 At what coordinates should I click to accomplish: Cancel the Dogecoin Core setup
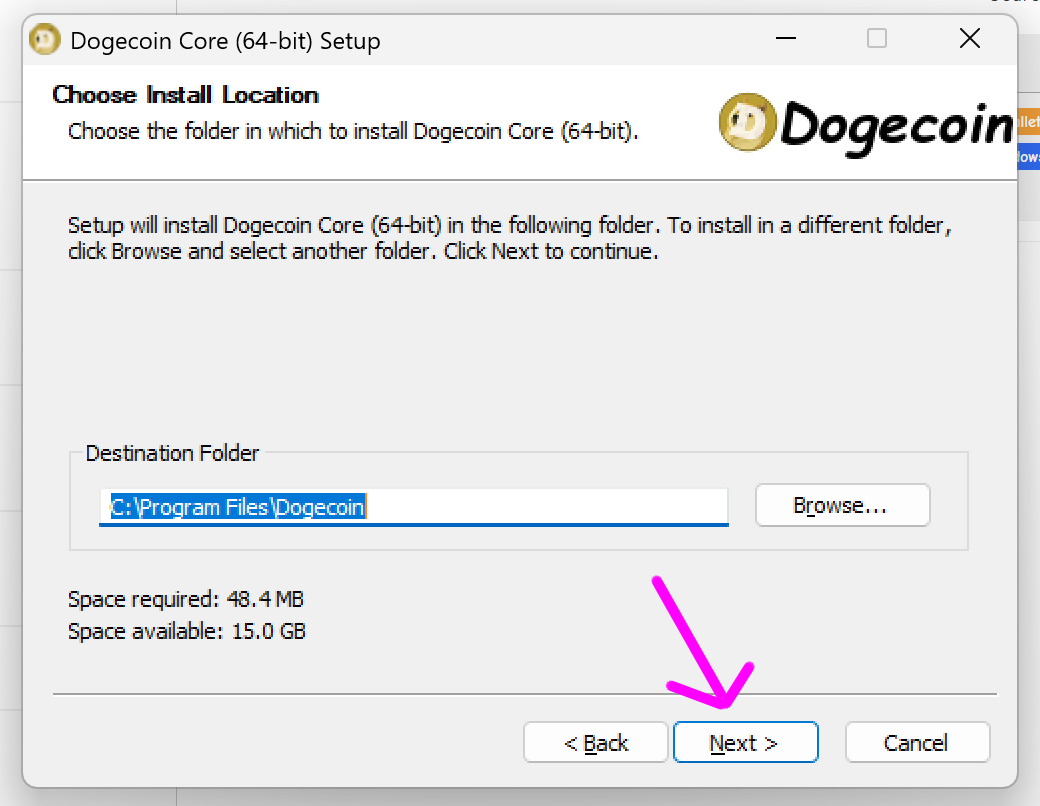click(917, 742)
